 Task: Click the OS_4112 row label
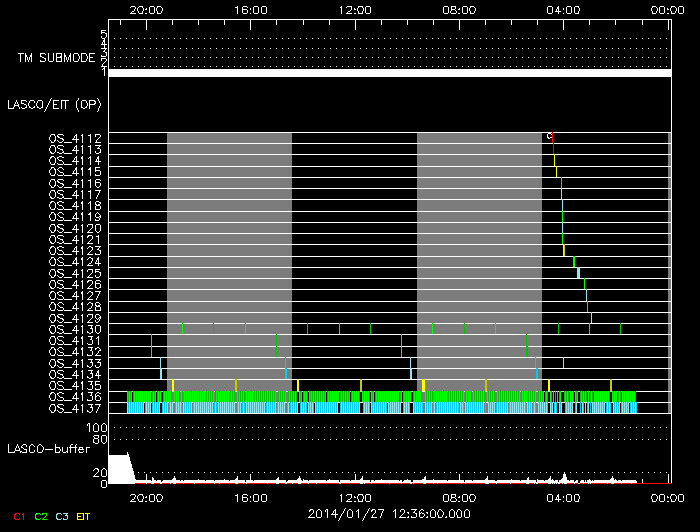click(75, 138)
